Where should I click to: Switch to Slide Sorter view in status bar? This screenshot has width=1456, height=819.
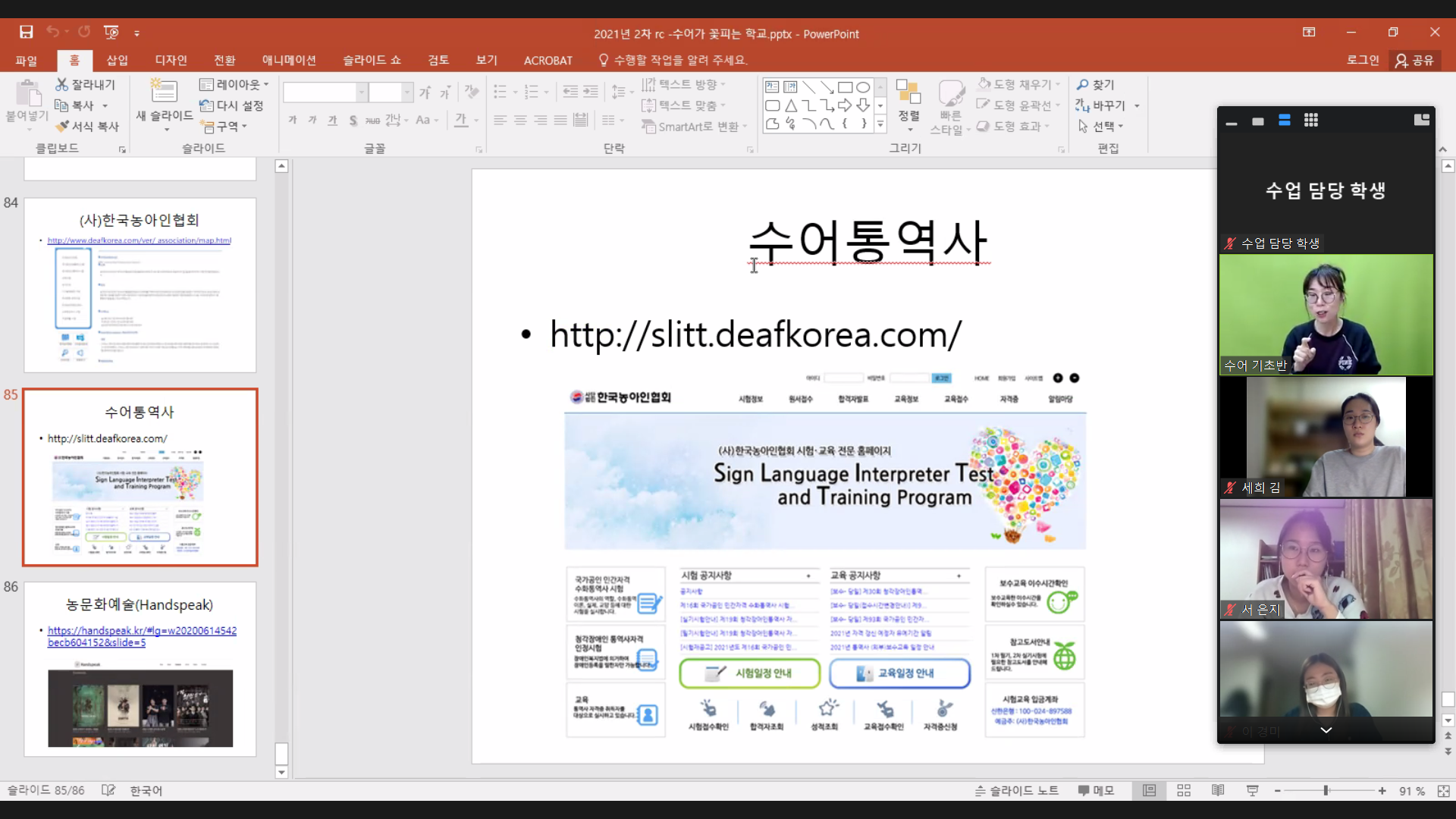point(1184,791)
